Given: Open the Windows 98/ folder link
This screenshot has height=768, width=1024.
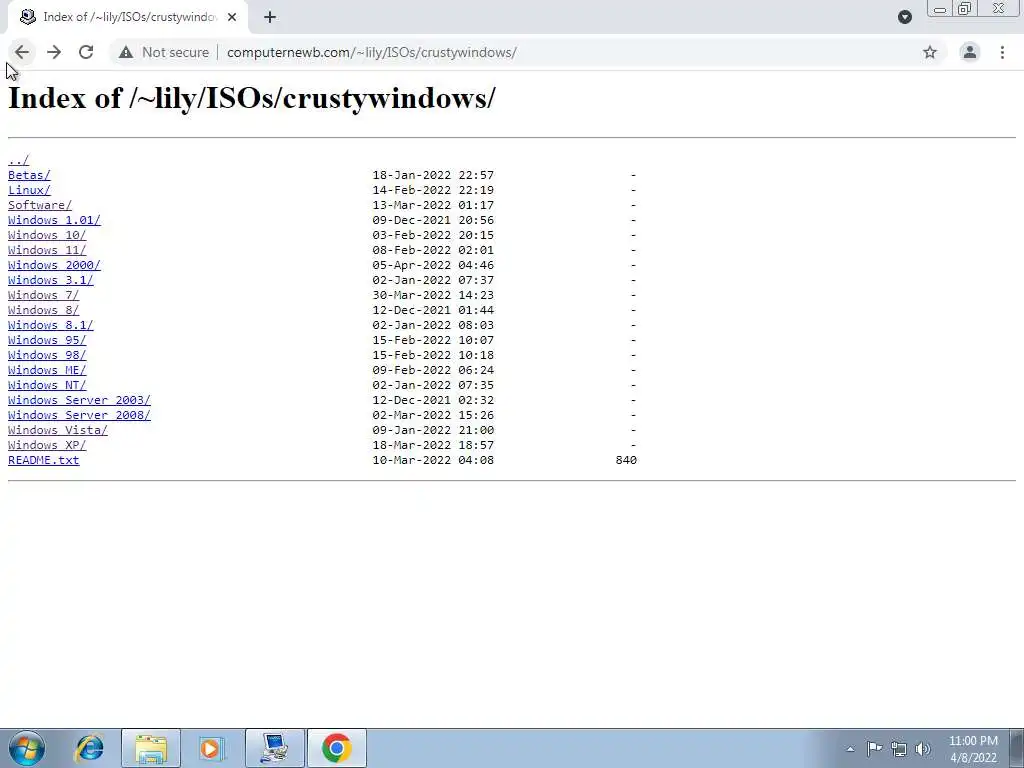Looking at the screenshot, I should tap(47, 355).
